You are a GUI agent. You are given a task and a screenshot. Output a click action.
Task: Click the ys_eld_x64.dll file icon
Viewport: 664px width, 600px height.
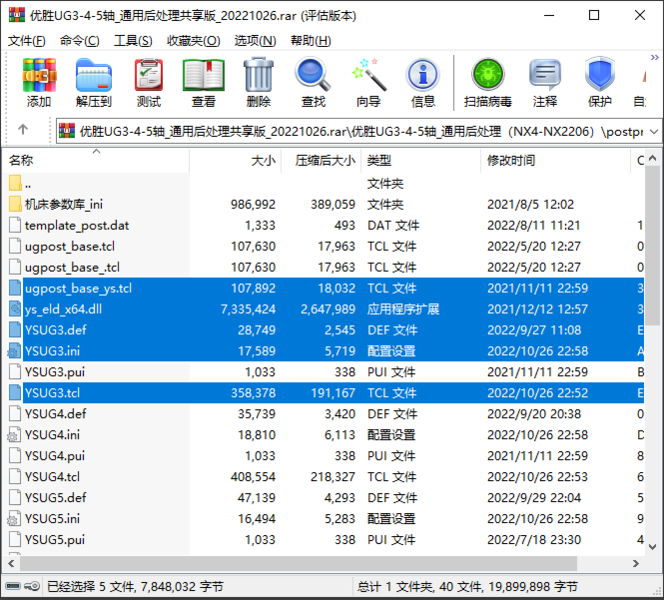[15, 309]
